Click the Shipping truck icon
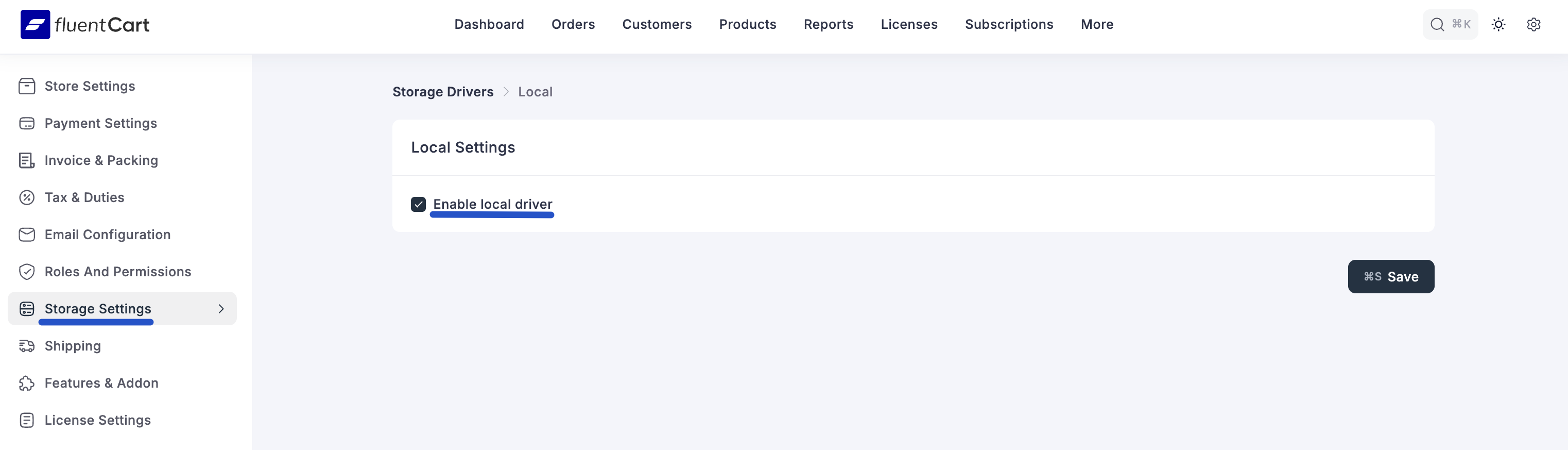 coord(27,346)
